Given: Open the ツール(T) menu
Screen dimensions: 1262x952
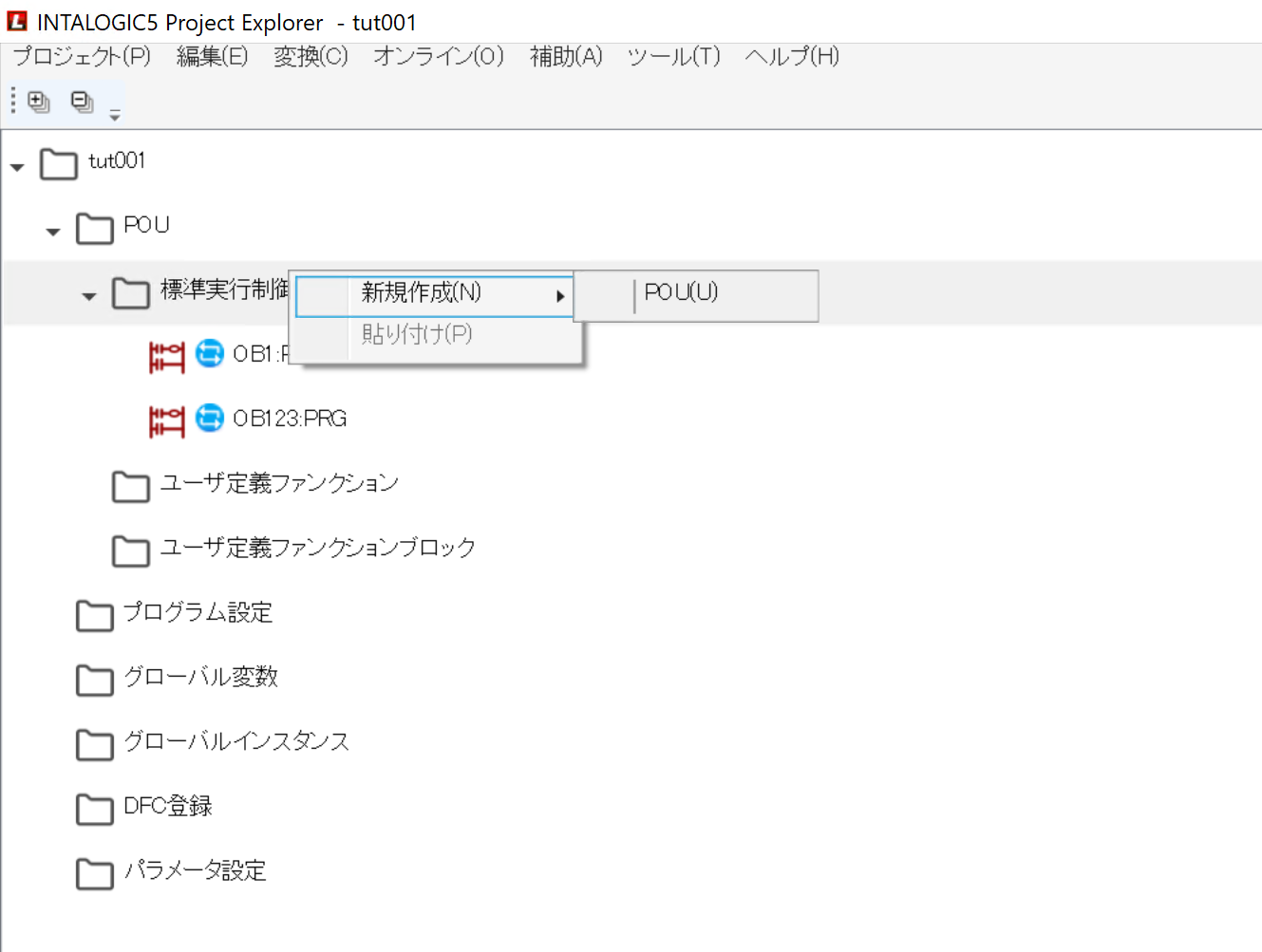Looking at the screenshot, I should [673, 57].
